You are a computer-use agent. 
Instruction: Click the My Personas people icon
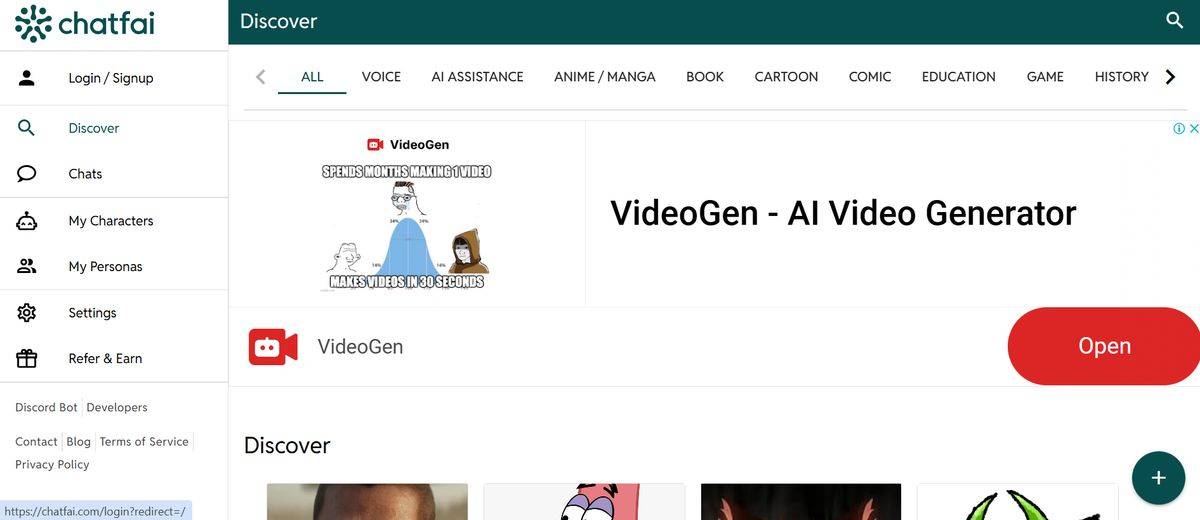[27, 267]
